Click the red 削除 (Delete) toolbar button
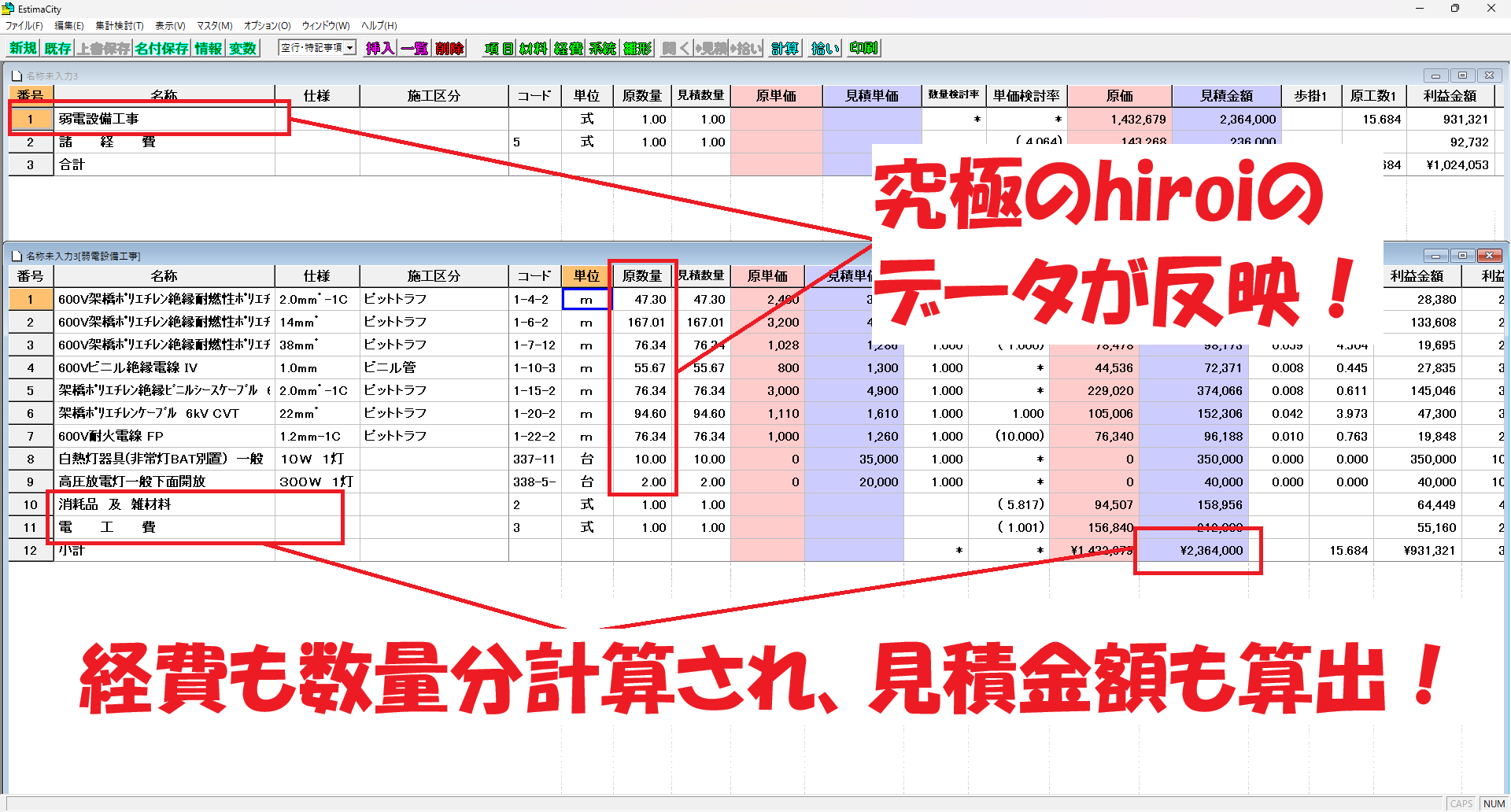1511x812 pixels. [x=449, y=48]
